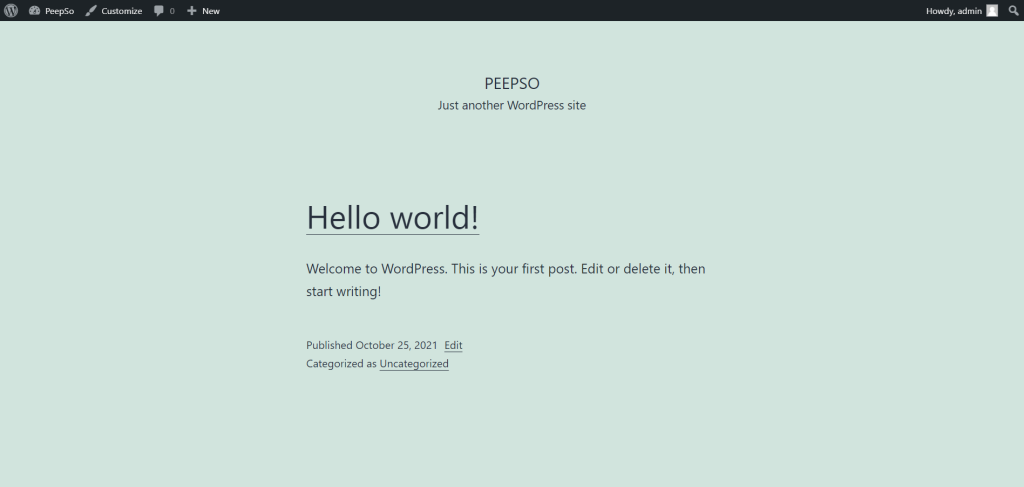Open the search magnifier in admin bar

[1014, 10]
